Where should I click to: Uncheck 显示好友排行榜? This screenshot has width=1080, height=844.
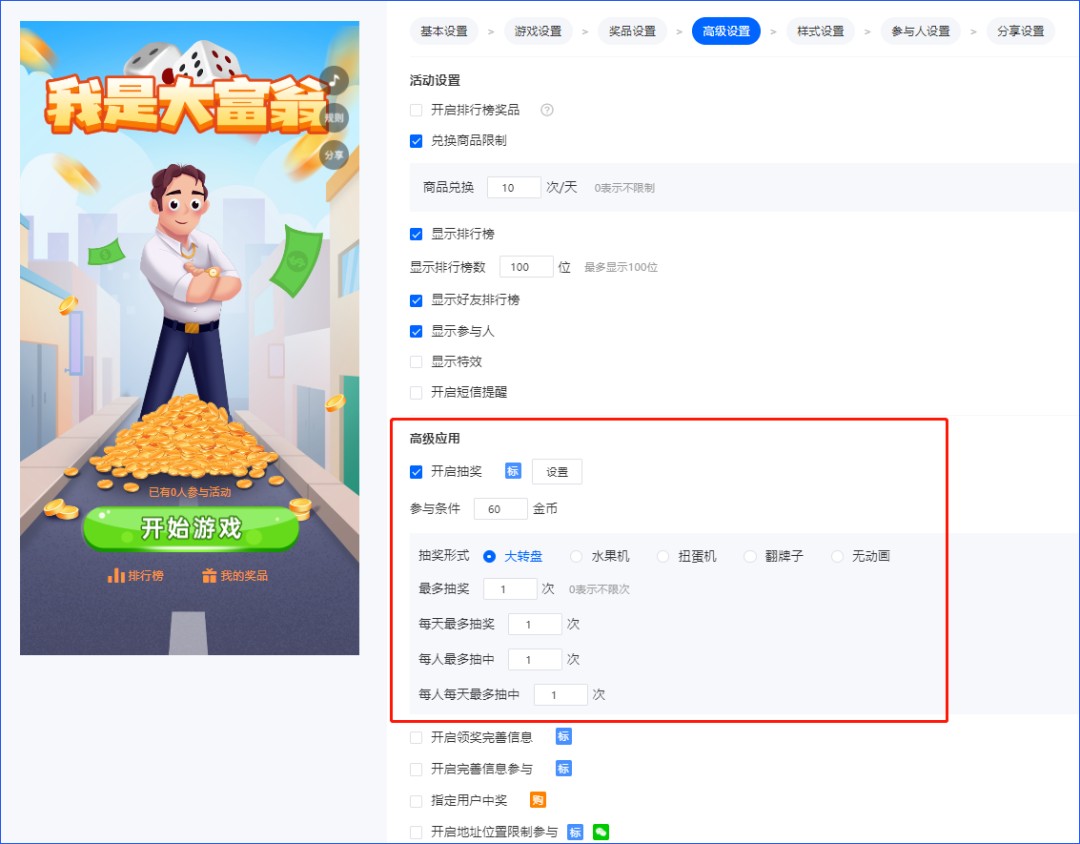pos(416,300)
